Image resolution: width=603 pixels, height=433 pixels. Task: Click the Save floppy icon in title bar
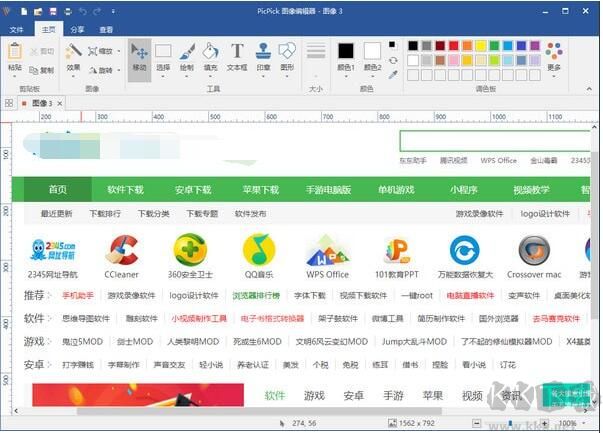pos(53,12)
